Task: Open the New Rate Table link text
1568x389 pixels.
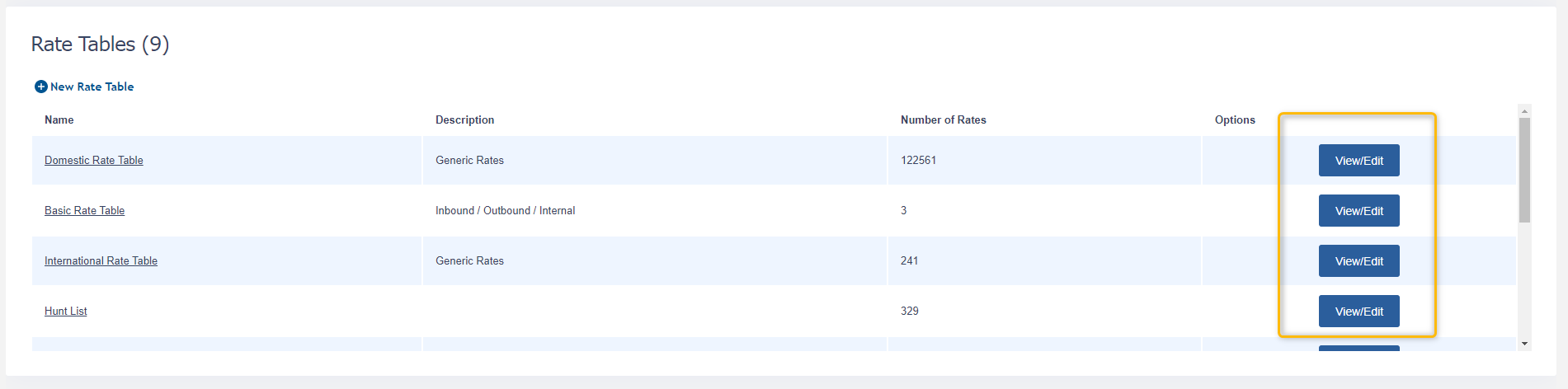Action: click(x=92, y=87)
